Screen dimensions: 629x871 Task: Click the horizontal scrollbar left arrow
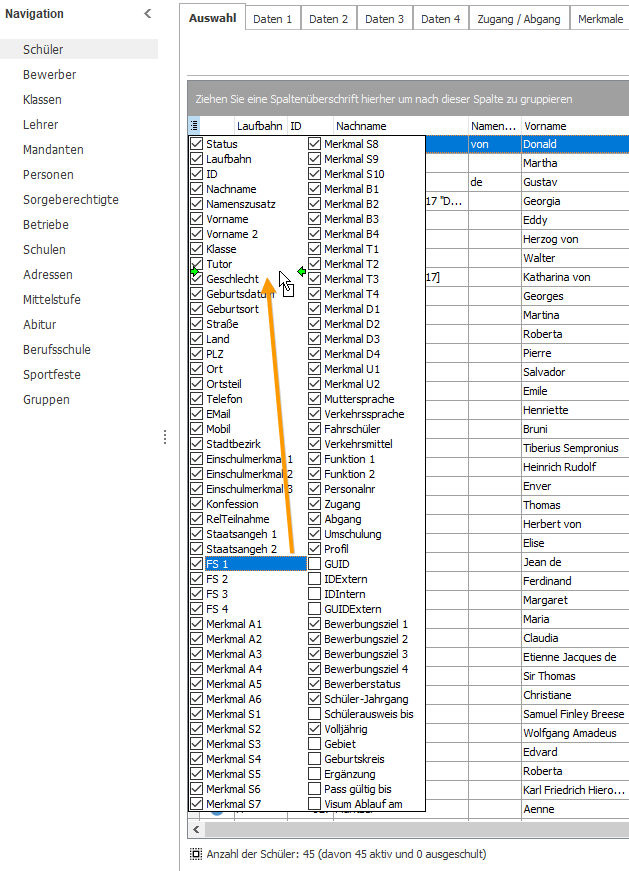click(x=196, y=829)
